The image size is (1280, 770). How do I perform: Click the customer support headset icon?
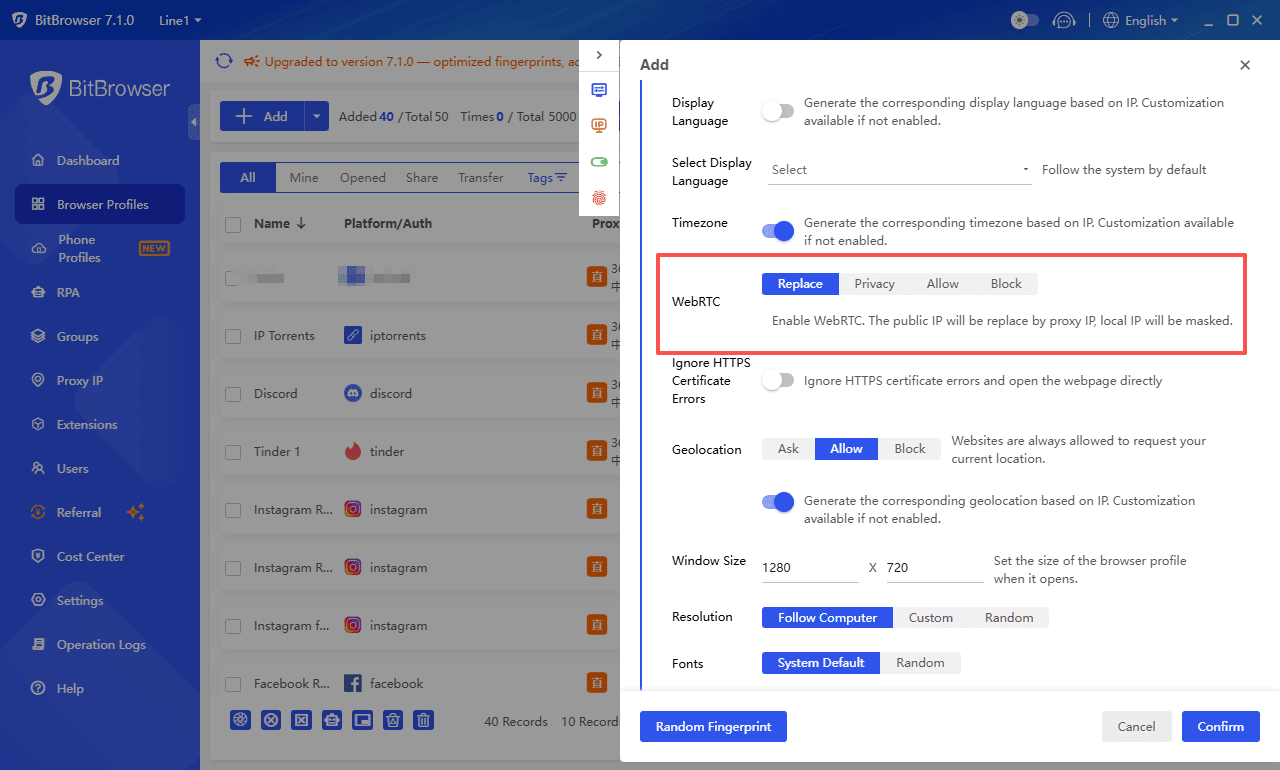pos(1063,20)
